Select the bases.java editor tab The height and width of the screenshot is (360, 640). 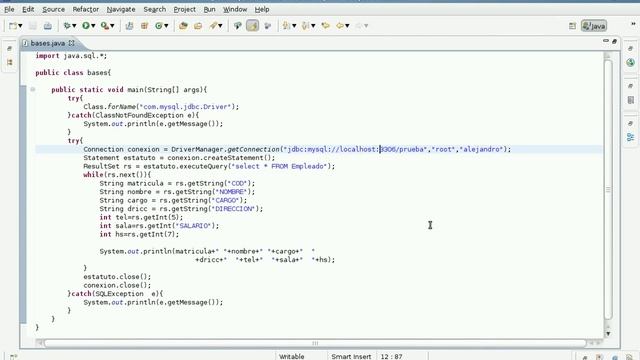click(47, 43)
